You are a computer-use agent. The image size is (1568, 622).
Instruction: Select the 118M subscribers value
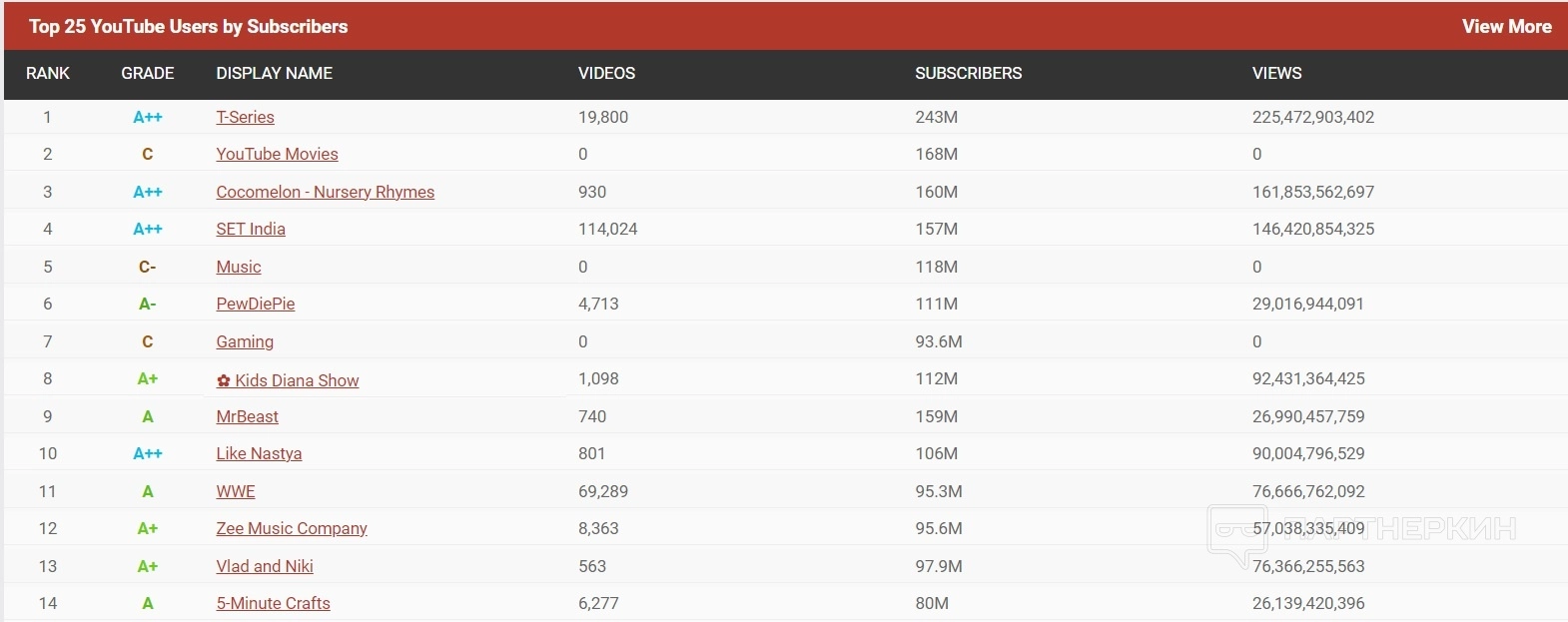936,267
